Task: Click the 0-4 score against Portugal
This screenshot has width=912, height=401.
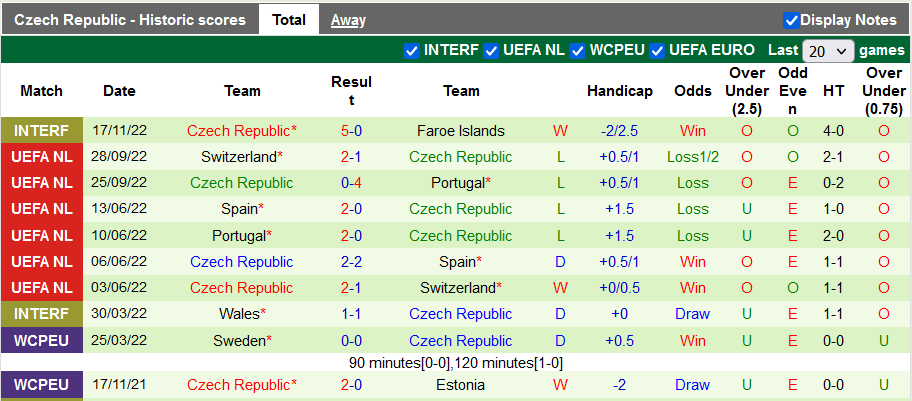Action: [351, 183]
